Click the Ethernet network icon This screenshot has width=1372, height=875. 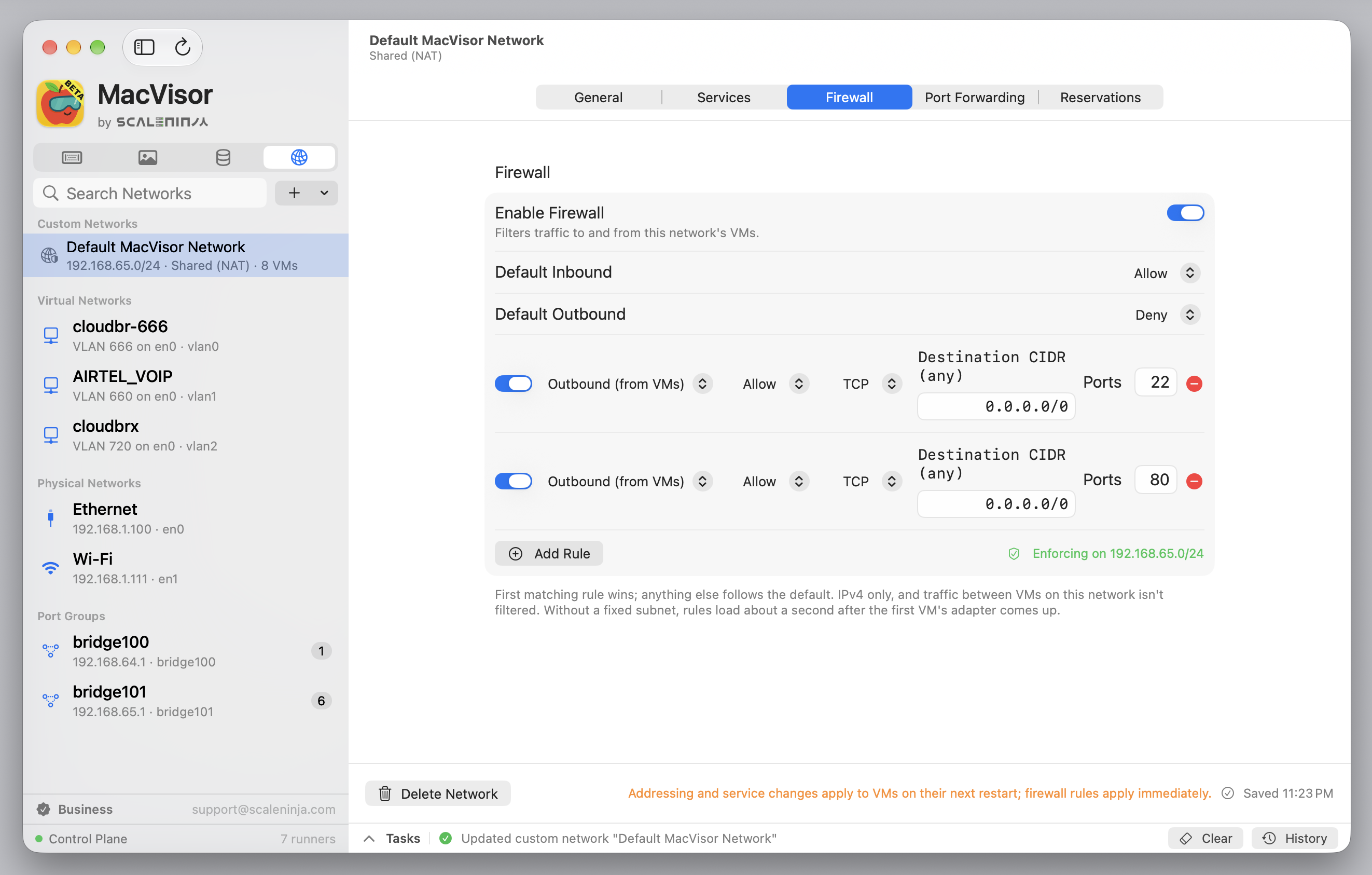pos(51,517)
